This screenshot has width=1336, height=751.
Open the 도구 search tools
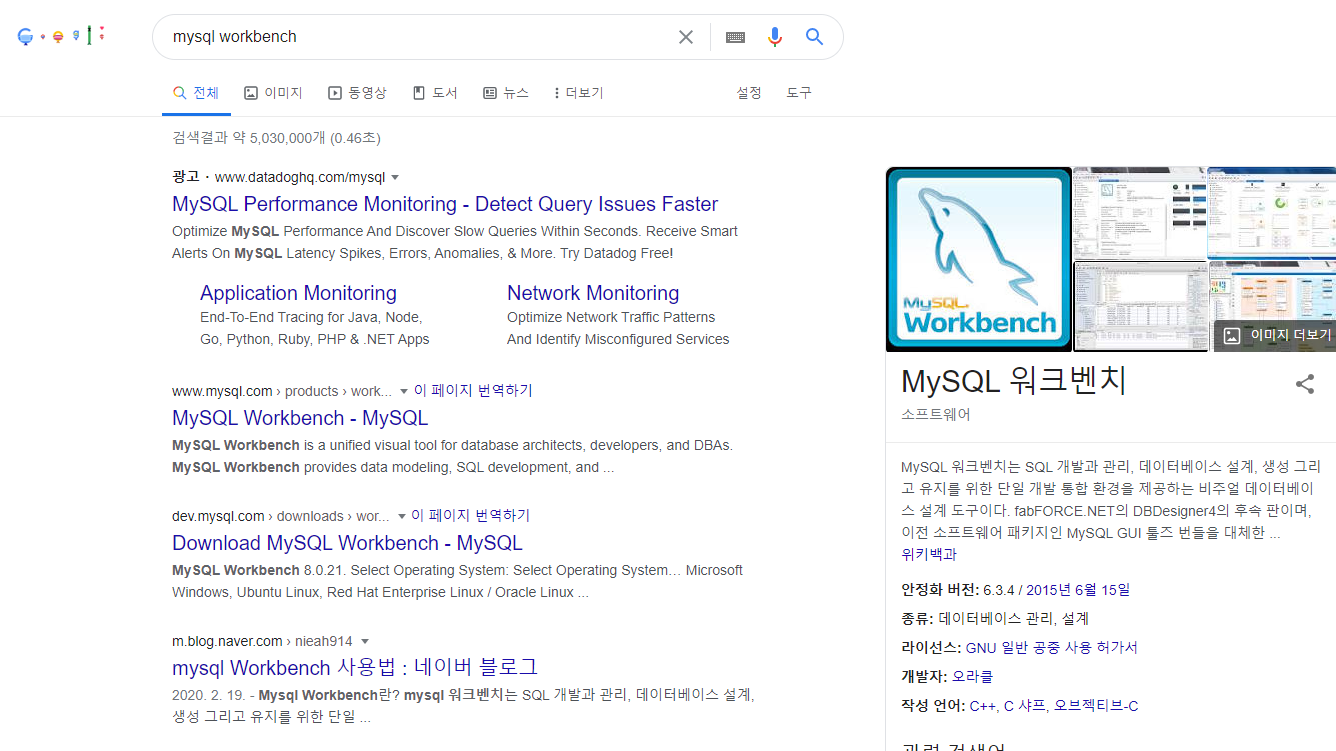click(799, 93)
